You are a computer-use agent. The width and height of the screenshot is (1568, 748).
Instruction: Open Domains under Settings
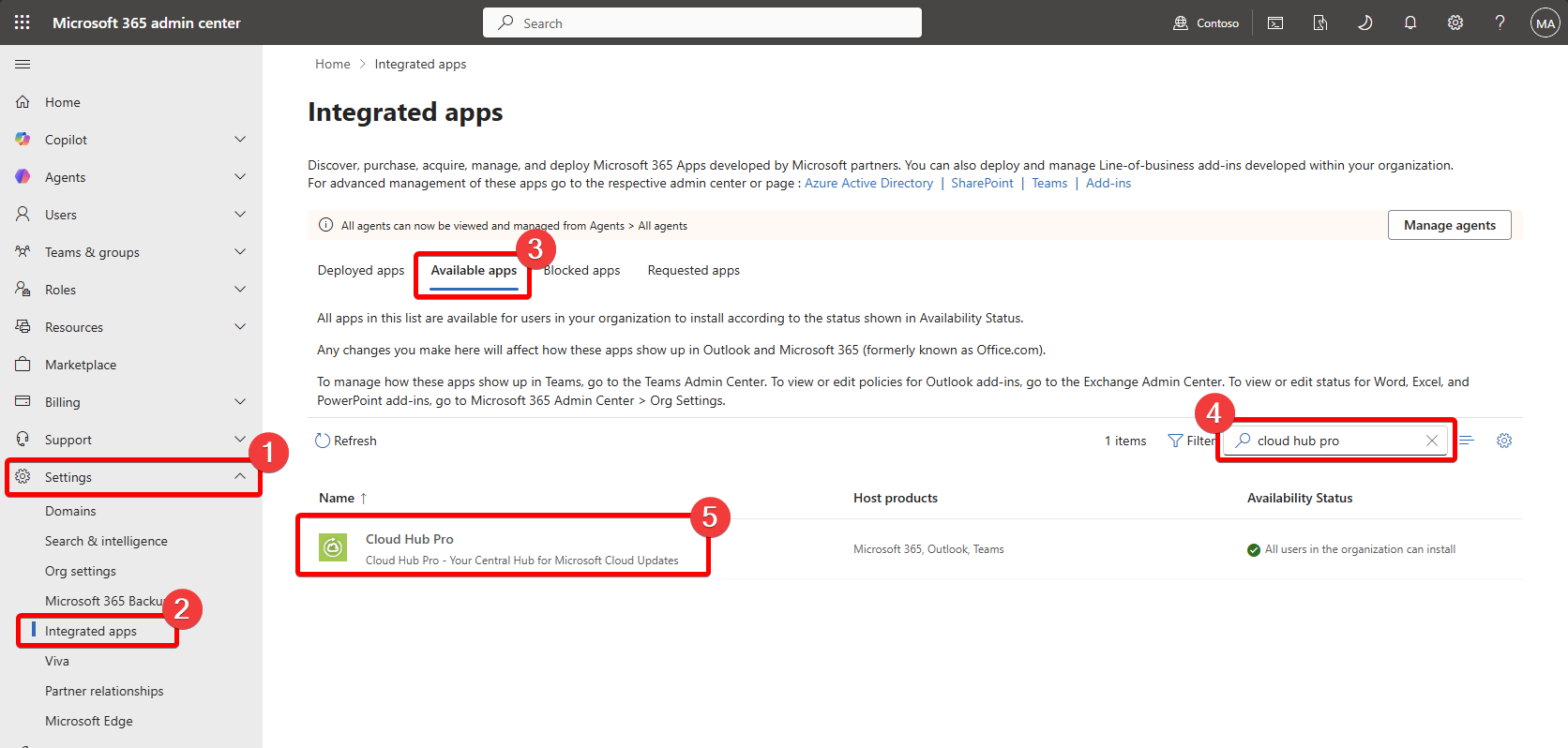click(x=70, y=511)
